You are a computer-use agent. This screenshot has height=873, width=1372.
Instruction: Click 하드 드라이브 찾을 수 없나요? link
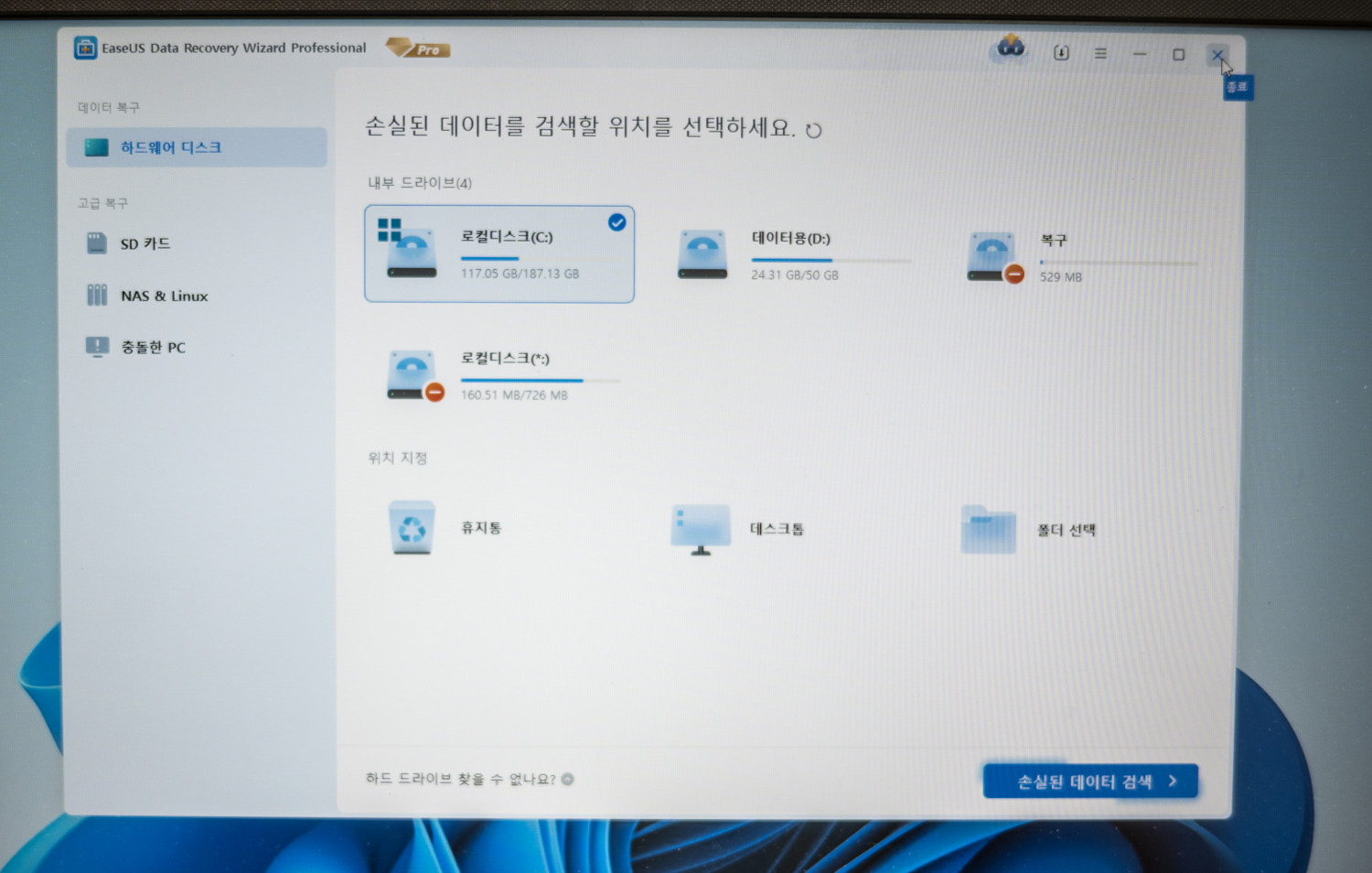click(x=460, y=780)
